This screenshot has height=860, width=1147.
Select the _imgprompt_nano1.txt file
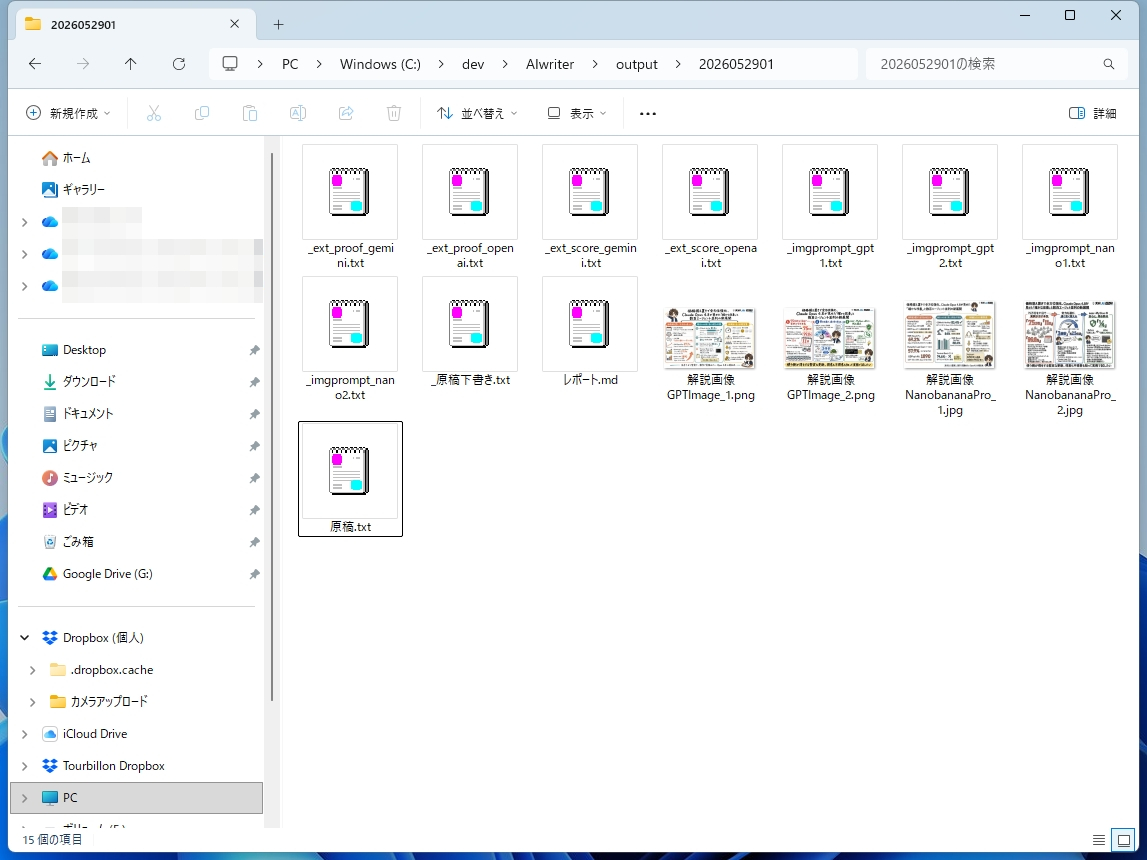coord(1069,207)
